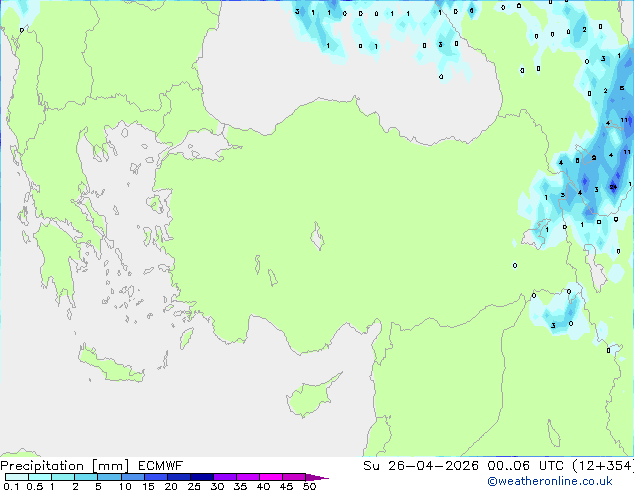Select the 0.5–1 mm legend swatch
Screen dimensions: 634x490
(40, 477)
